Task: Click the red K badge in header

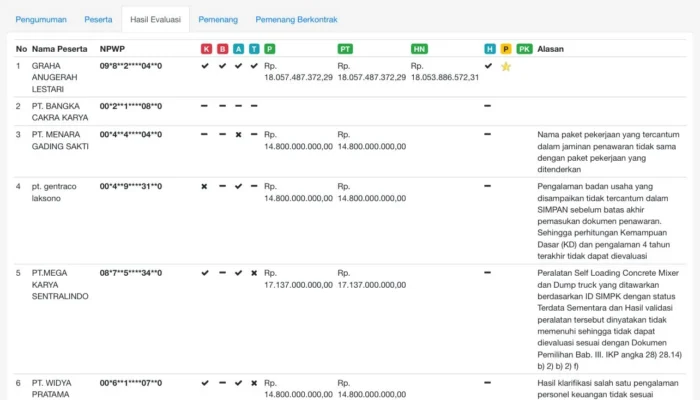Action: (206, 49)
